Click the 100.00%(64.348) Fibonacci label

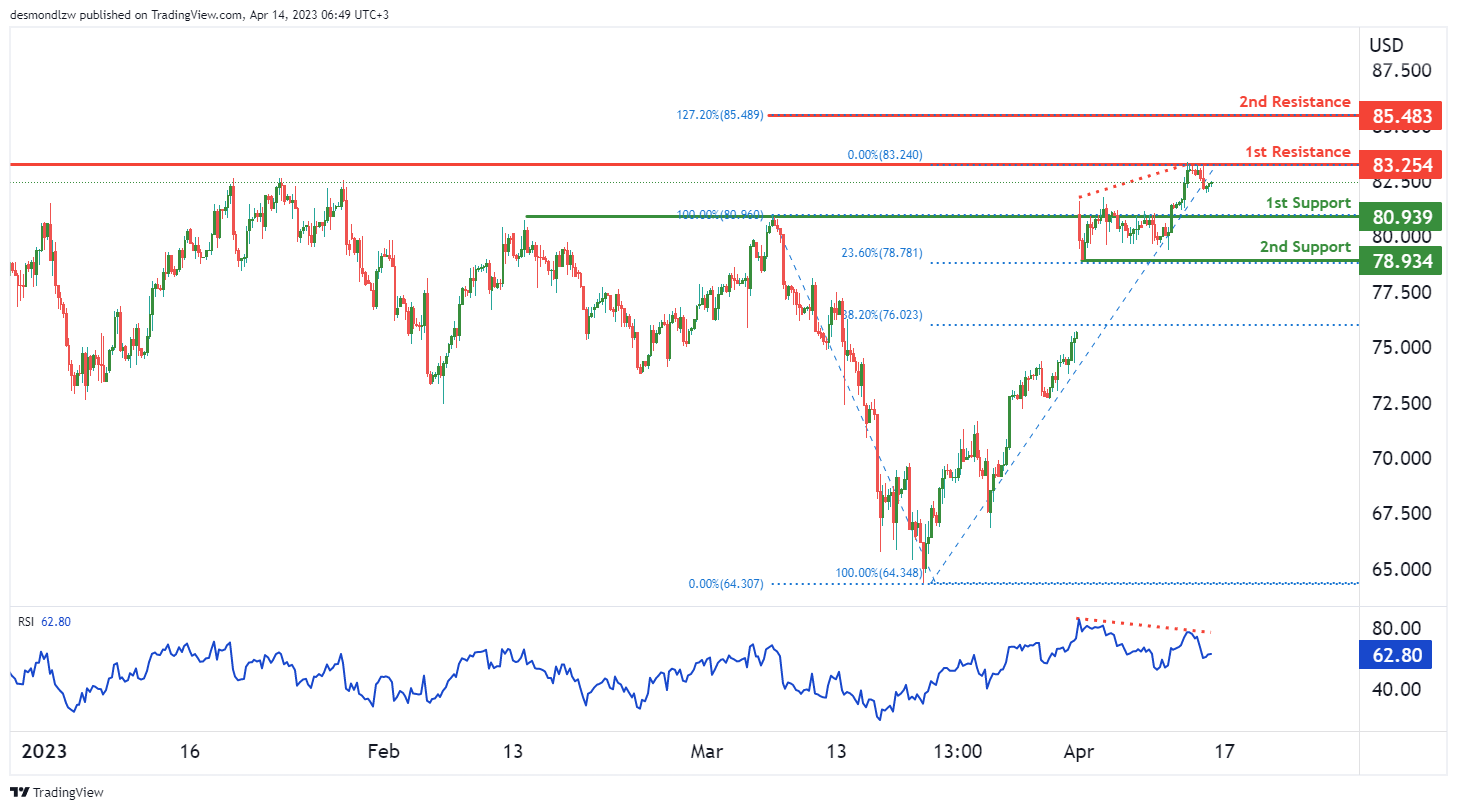(880, 573)
